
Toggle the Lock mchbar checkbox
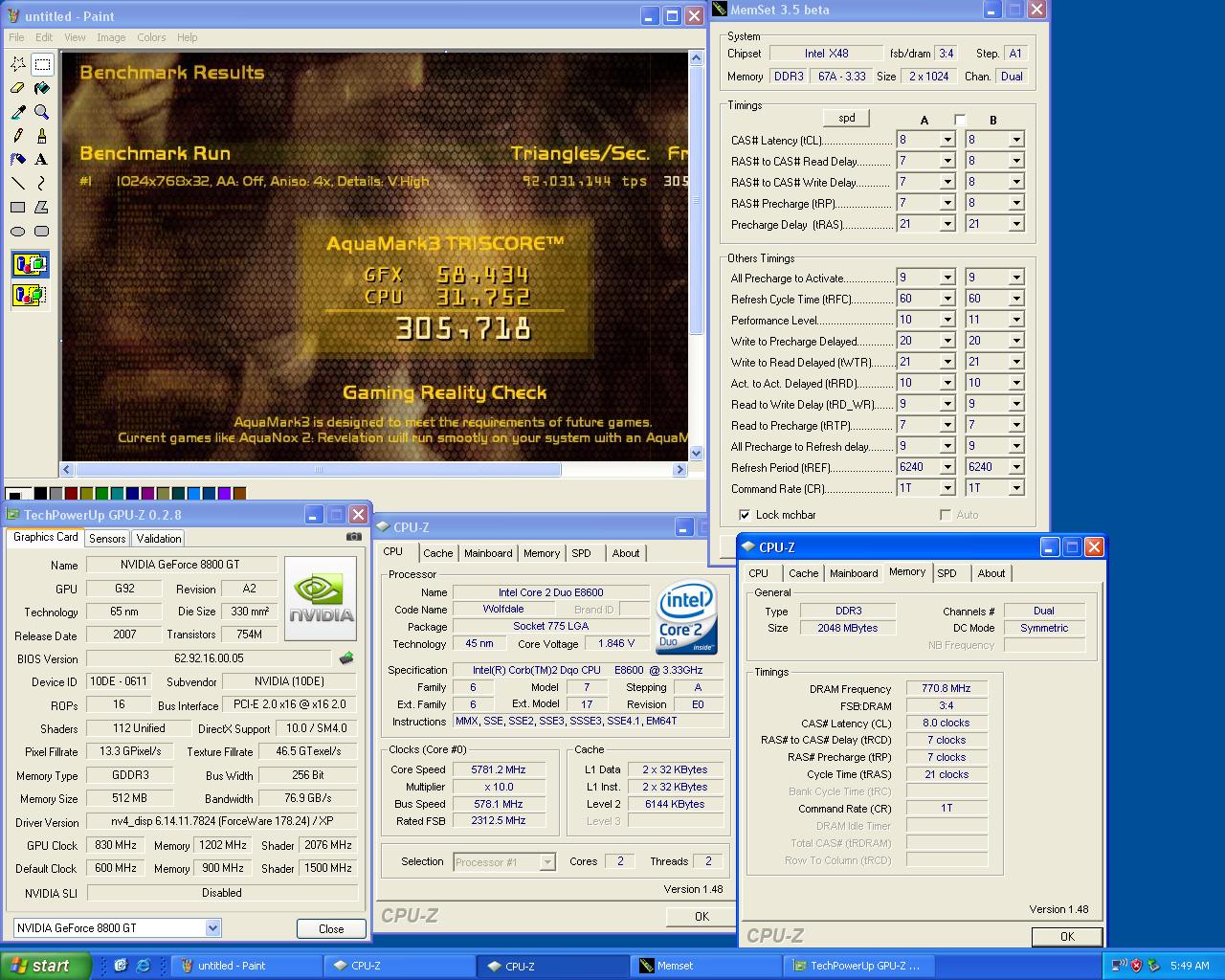[x=745, y=515]
